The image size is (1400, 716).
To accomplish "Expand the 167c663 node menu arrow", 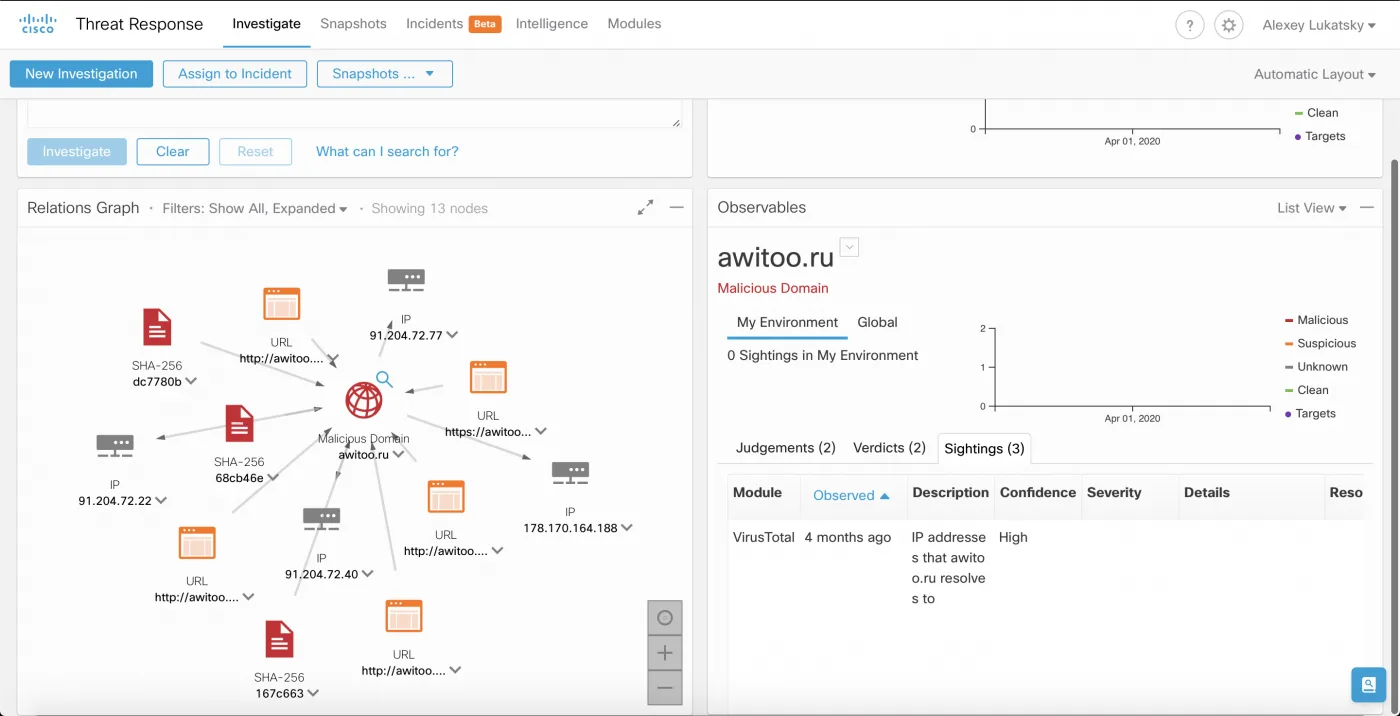I will (x=313, y=693).
